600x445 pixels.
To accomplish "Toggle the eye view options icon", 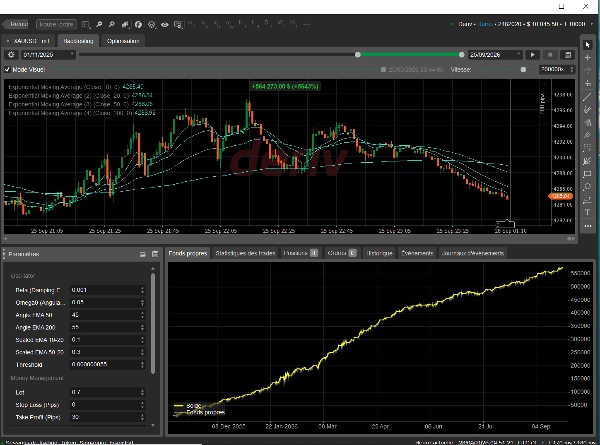I will point(165,24).
